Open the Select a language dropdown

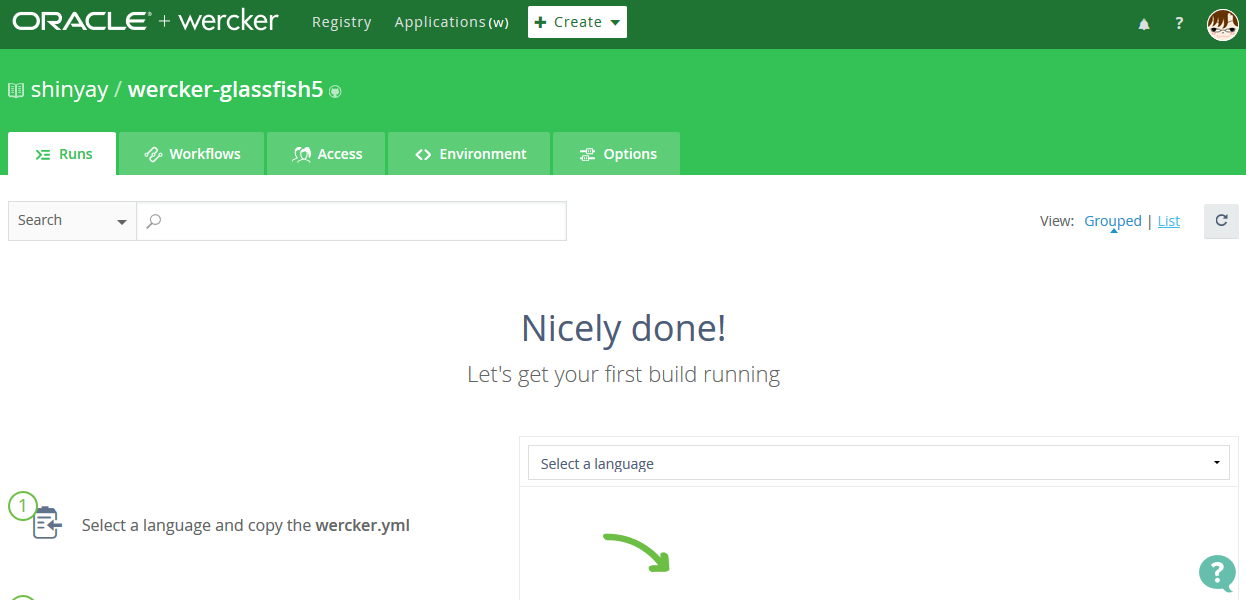879,463
